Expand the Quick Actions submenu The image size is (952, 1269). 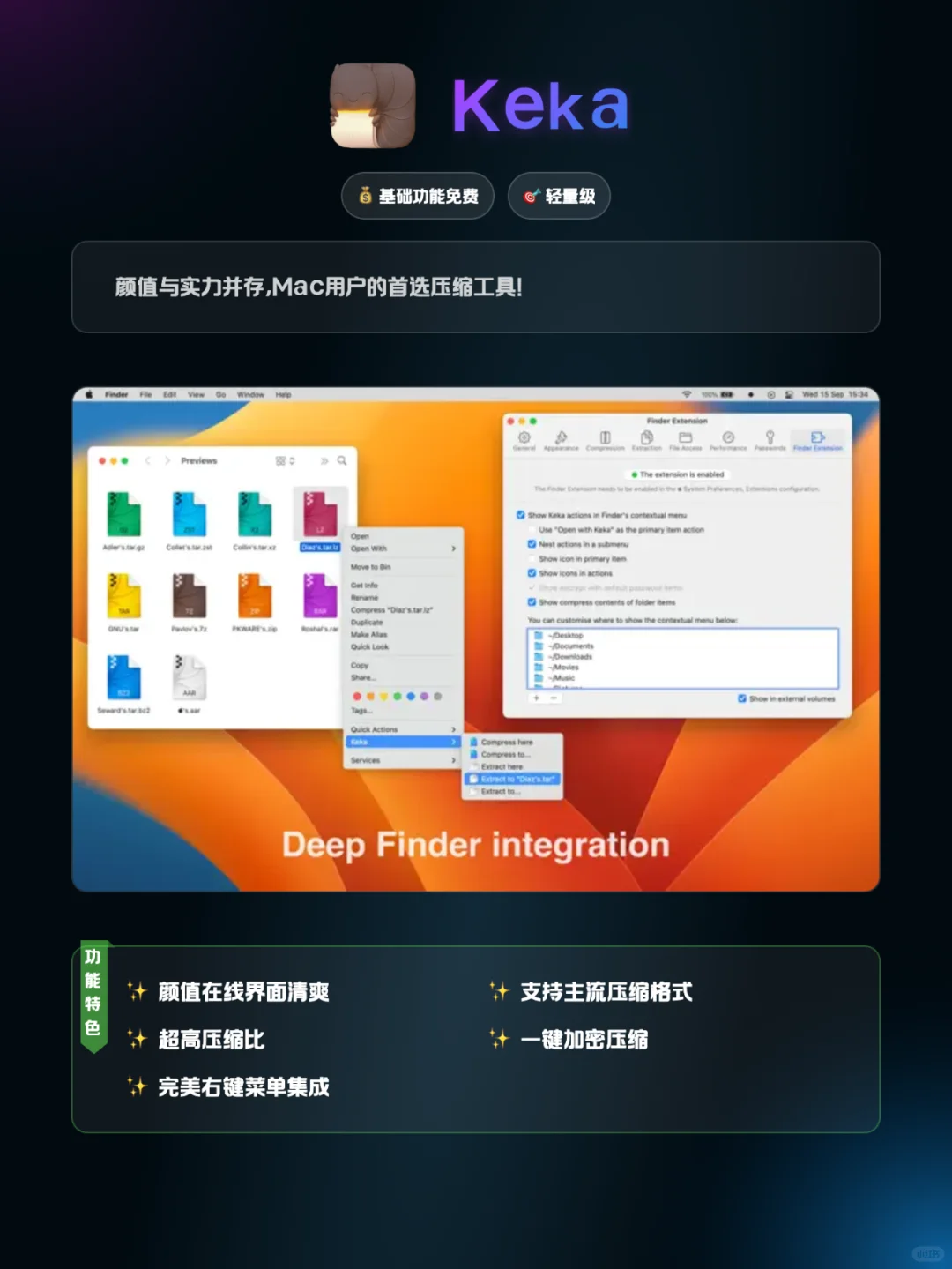[403, 729]
